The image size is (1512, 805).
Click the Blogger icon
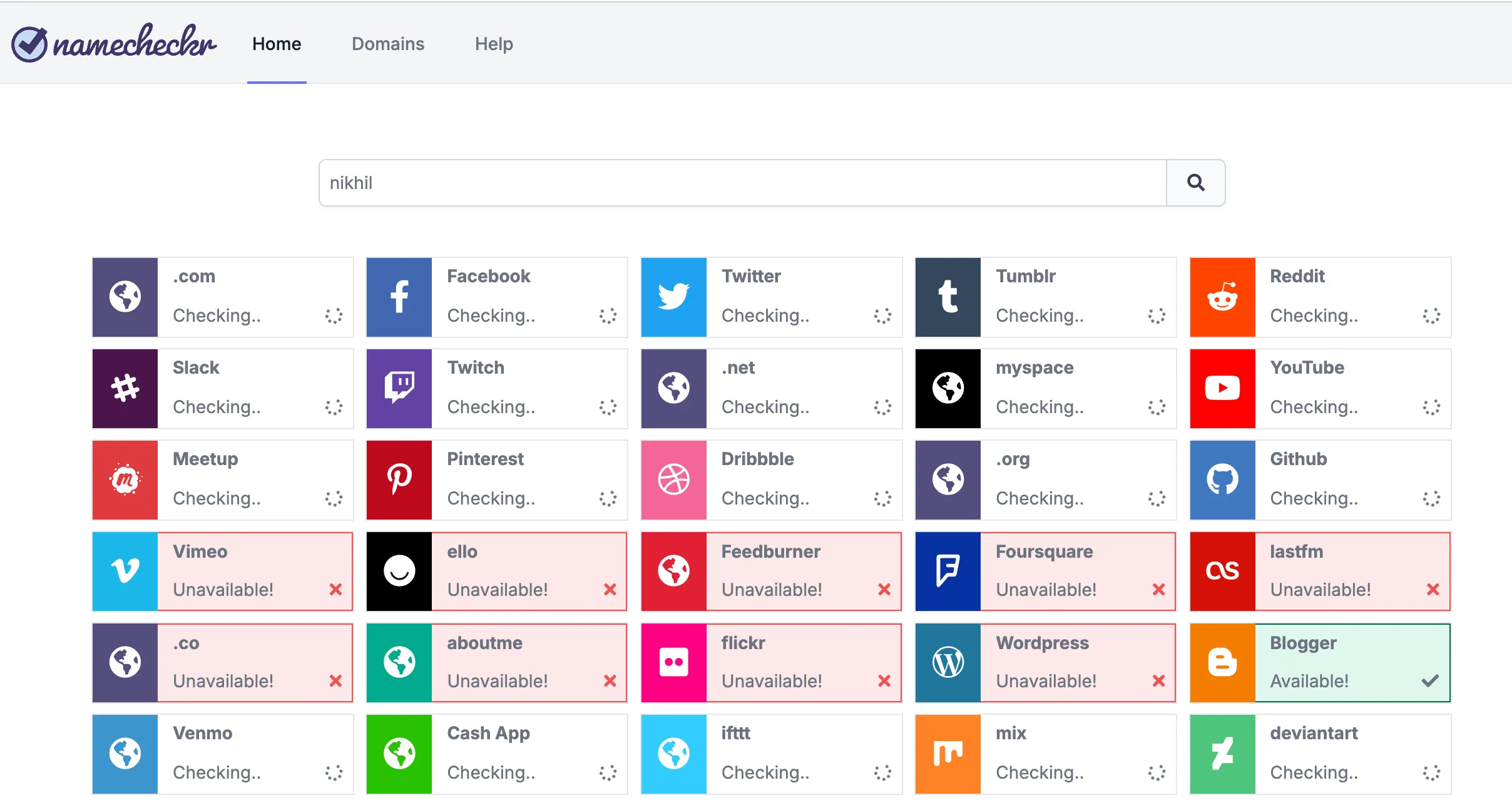pos(1223,663)
